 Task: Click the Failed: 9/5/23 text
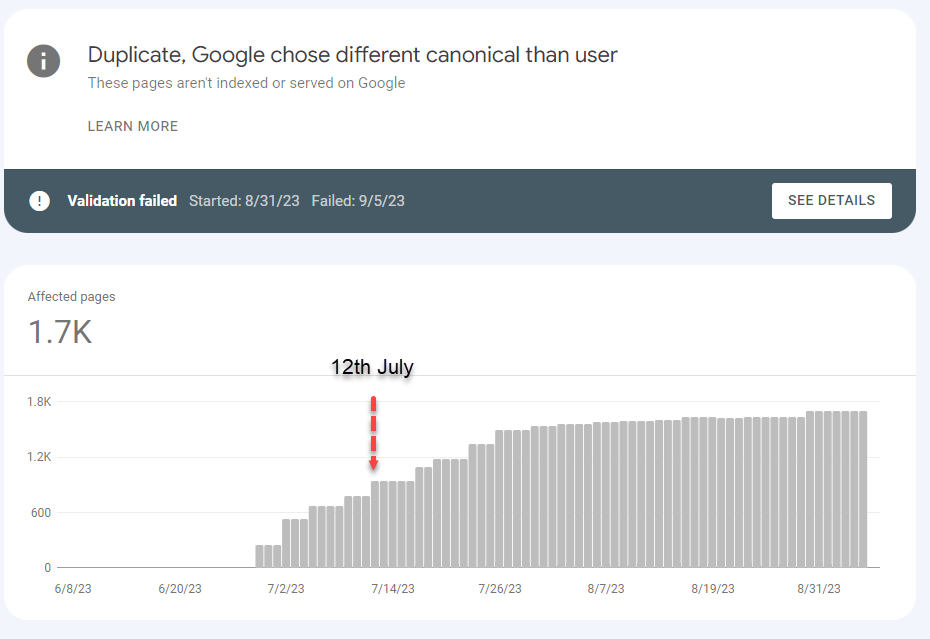[358, 201]
